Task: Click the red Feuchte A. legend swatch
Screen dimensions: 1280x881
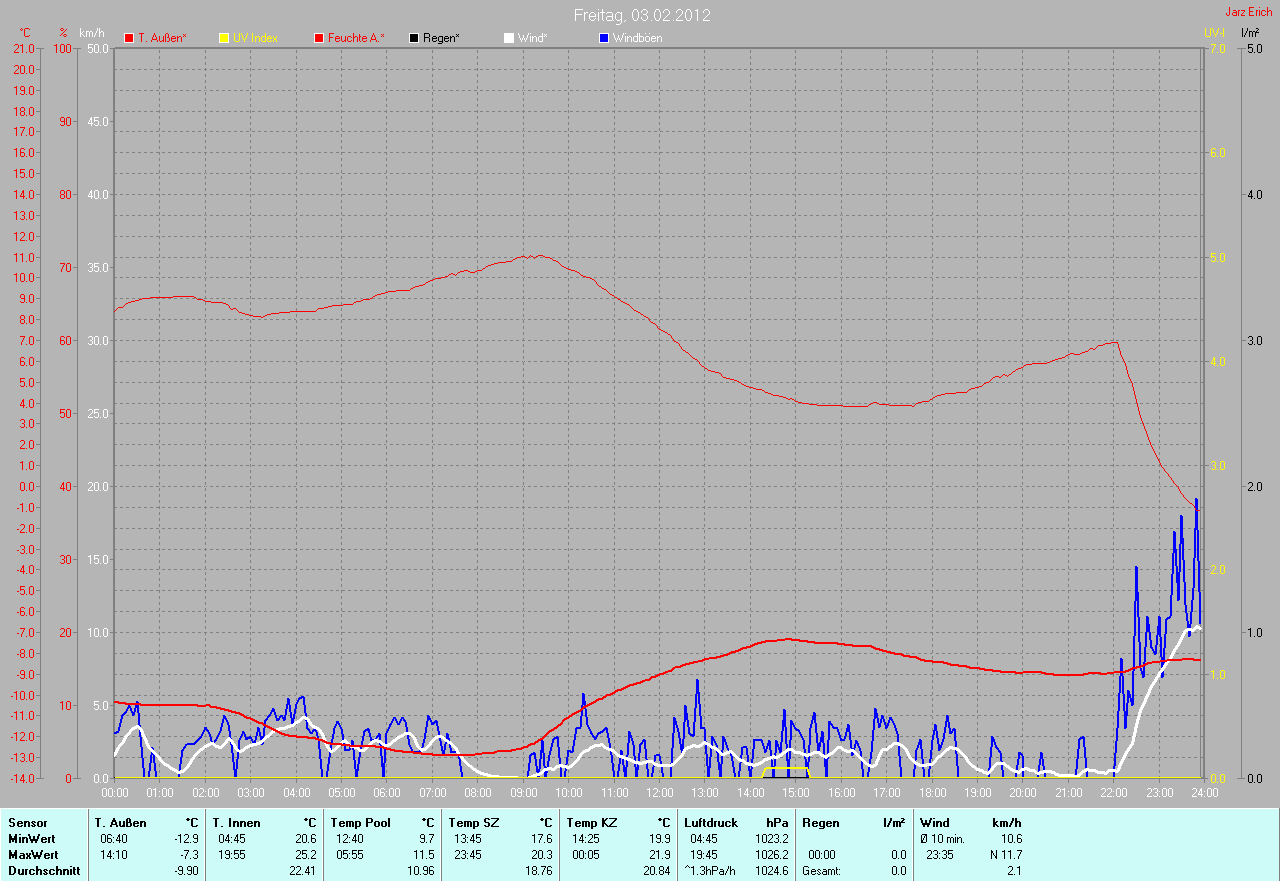Action: point(319,38)
